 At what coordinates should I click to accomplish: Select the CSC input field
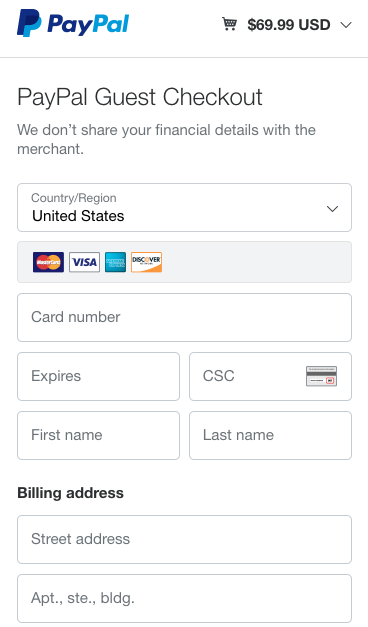(270, 376)
